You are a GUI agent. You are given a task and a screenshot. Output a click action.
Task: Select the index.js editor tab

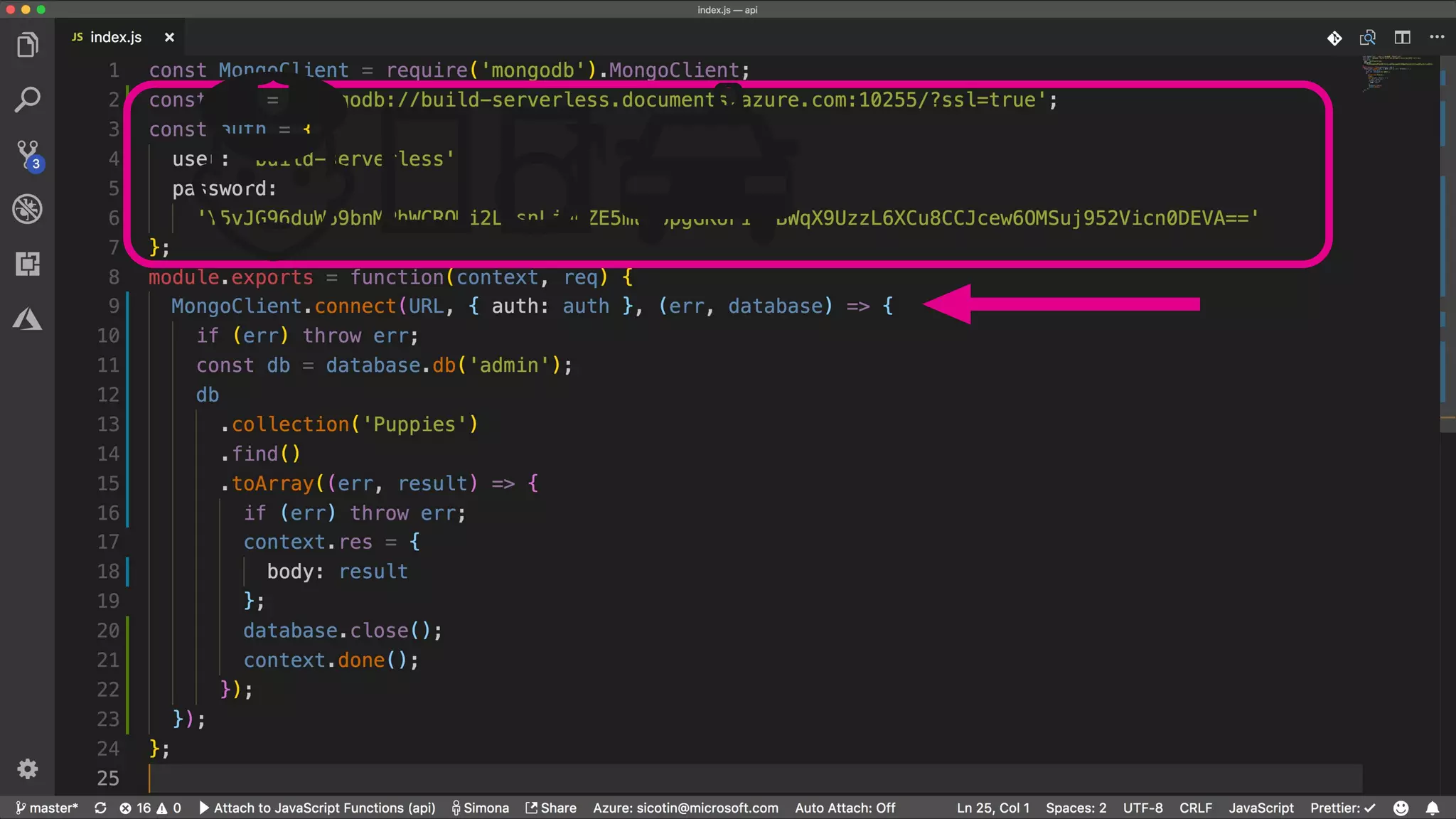[115, 37]
